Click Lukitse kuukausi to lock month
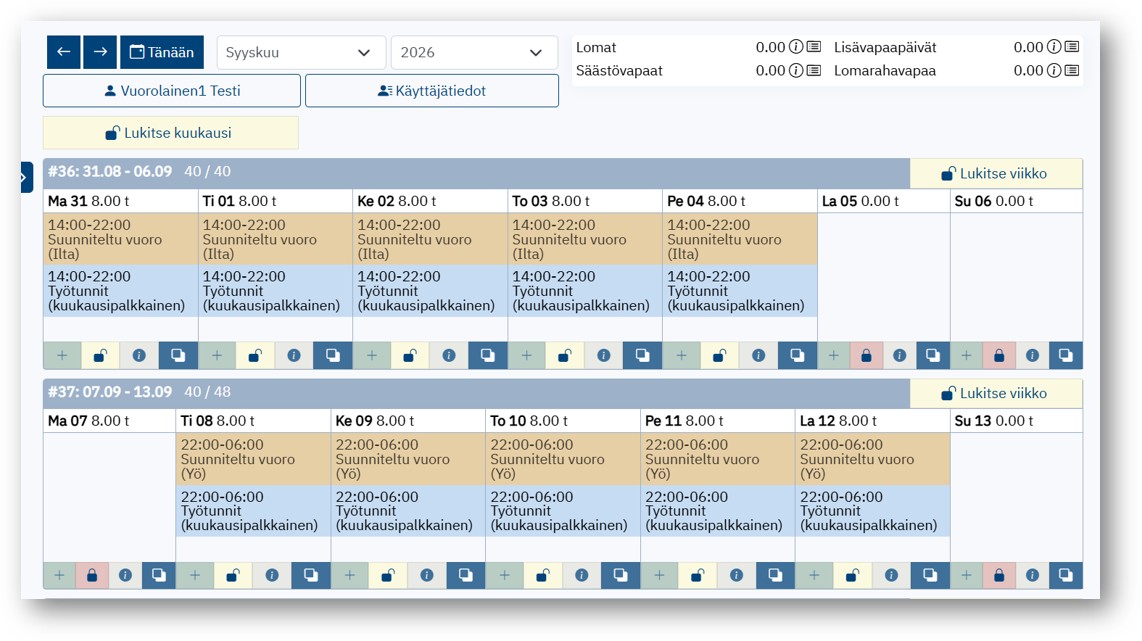 tap(170, 133)
